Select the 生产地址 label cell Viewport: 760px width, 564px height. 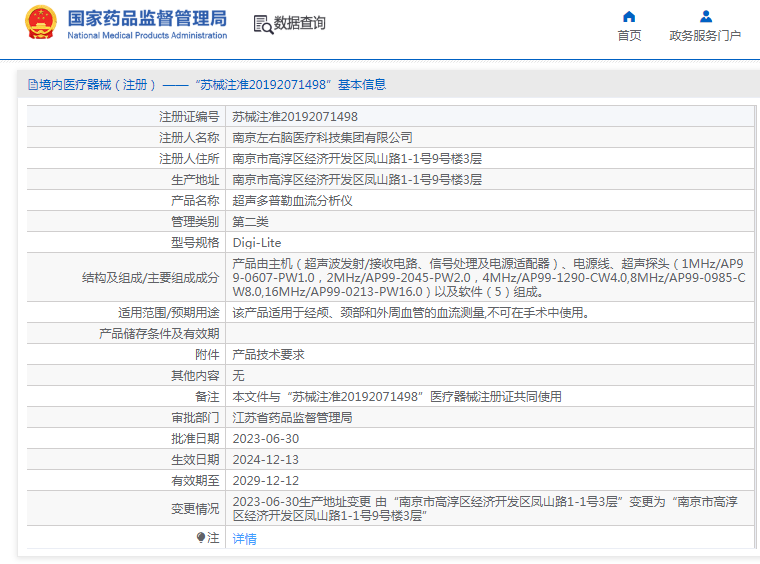coord(127,180)
